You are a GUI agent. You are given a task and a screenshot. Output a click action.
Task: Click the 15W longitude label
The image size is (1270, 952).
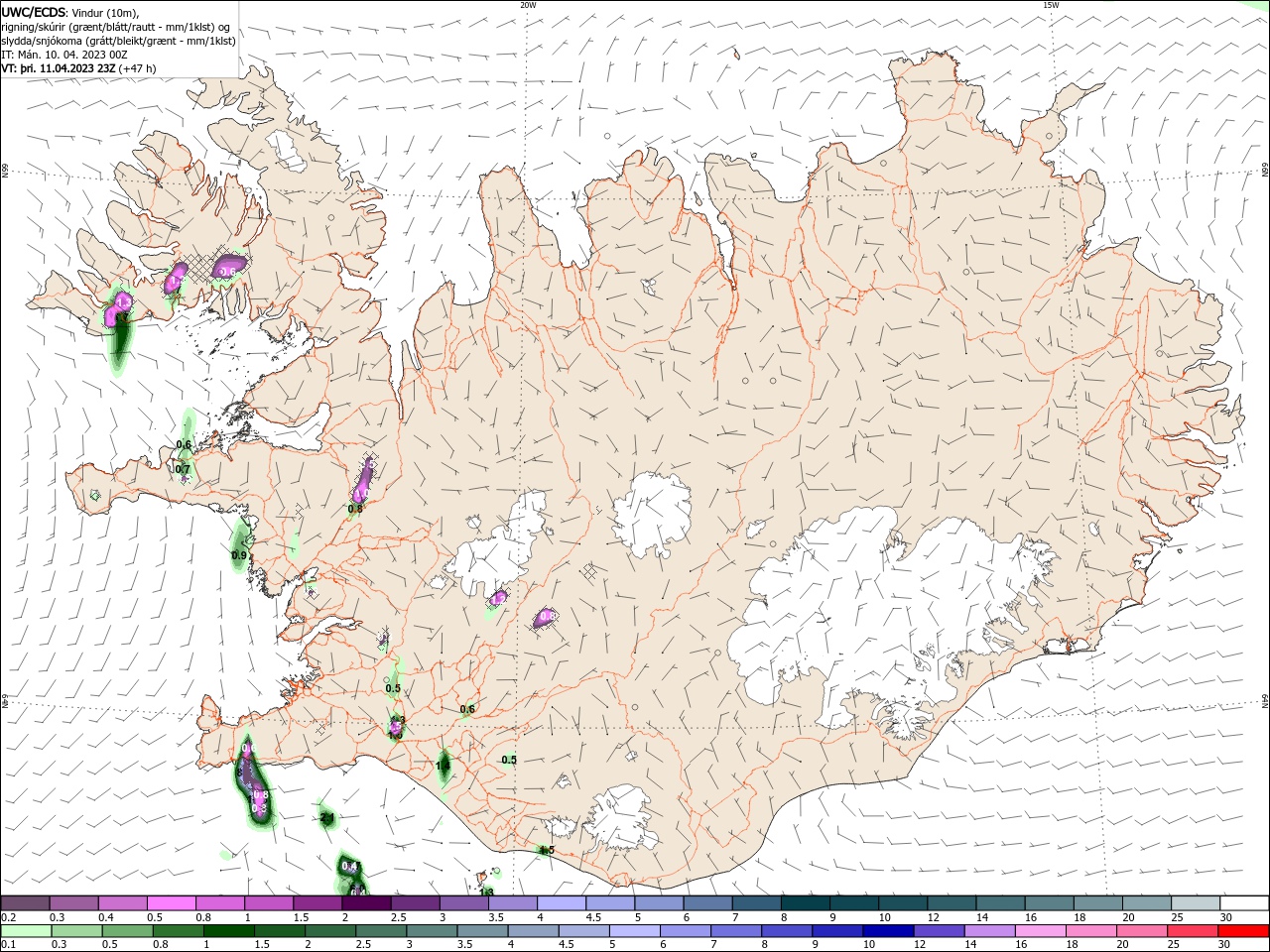1051,5
